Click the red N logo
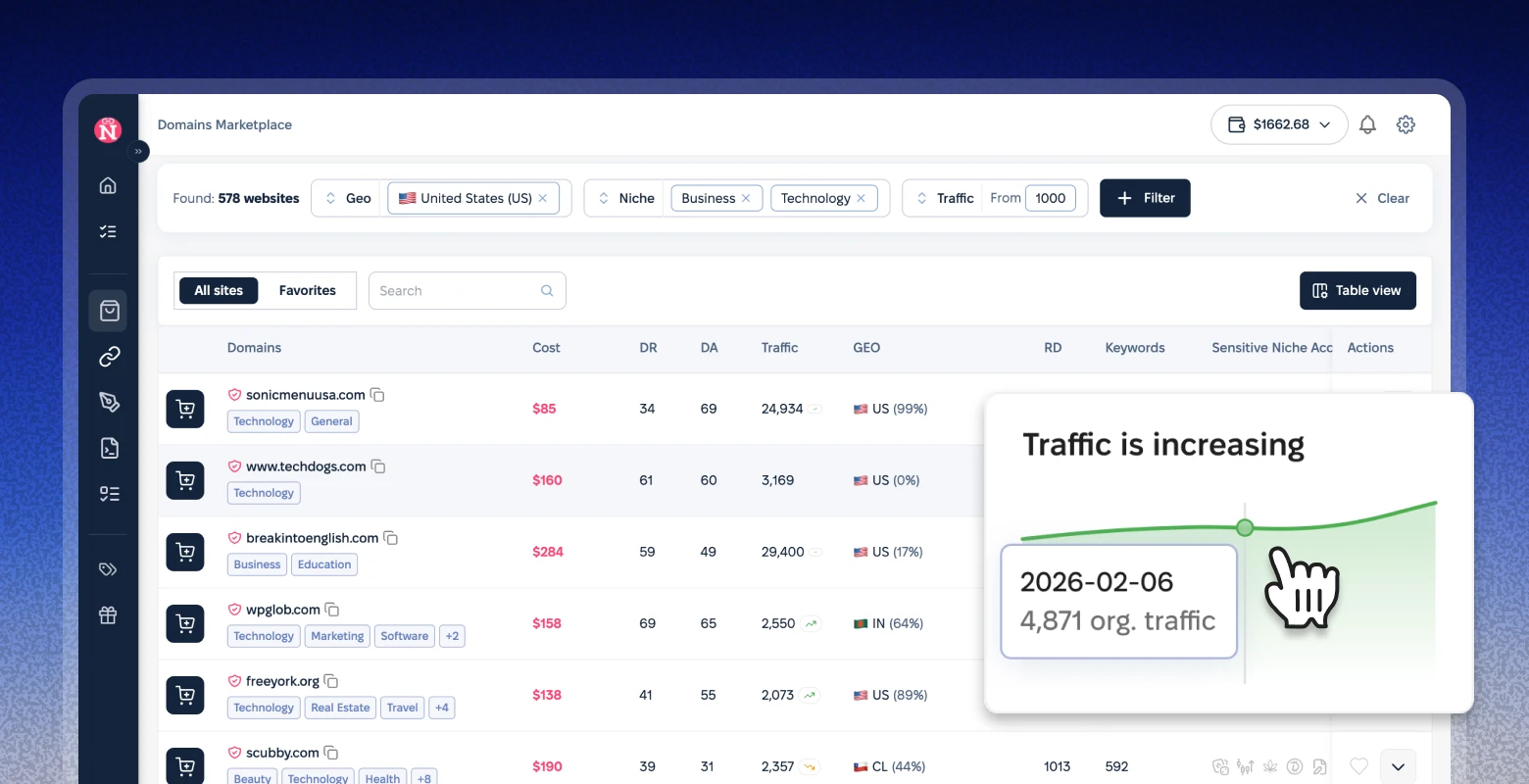Screen dimensions: 1529x784 (x=108, y=129)
